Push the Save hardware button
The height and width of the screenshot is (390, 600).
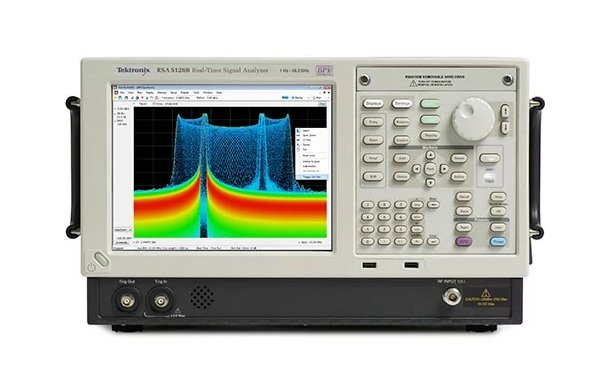pyautogui.click(x=463, y=211)
